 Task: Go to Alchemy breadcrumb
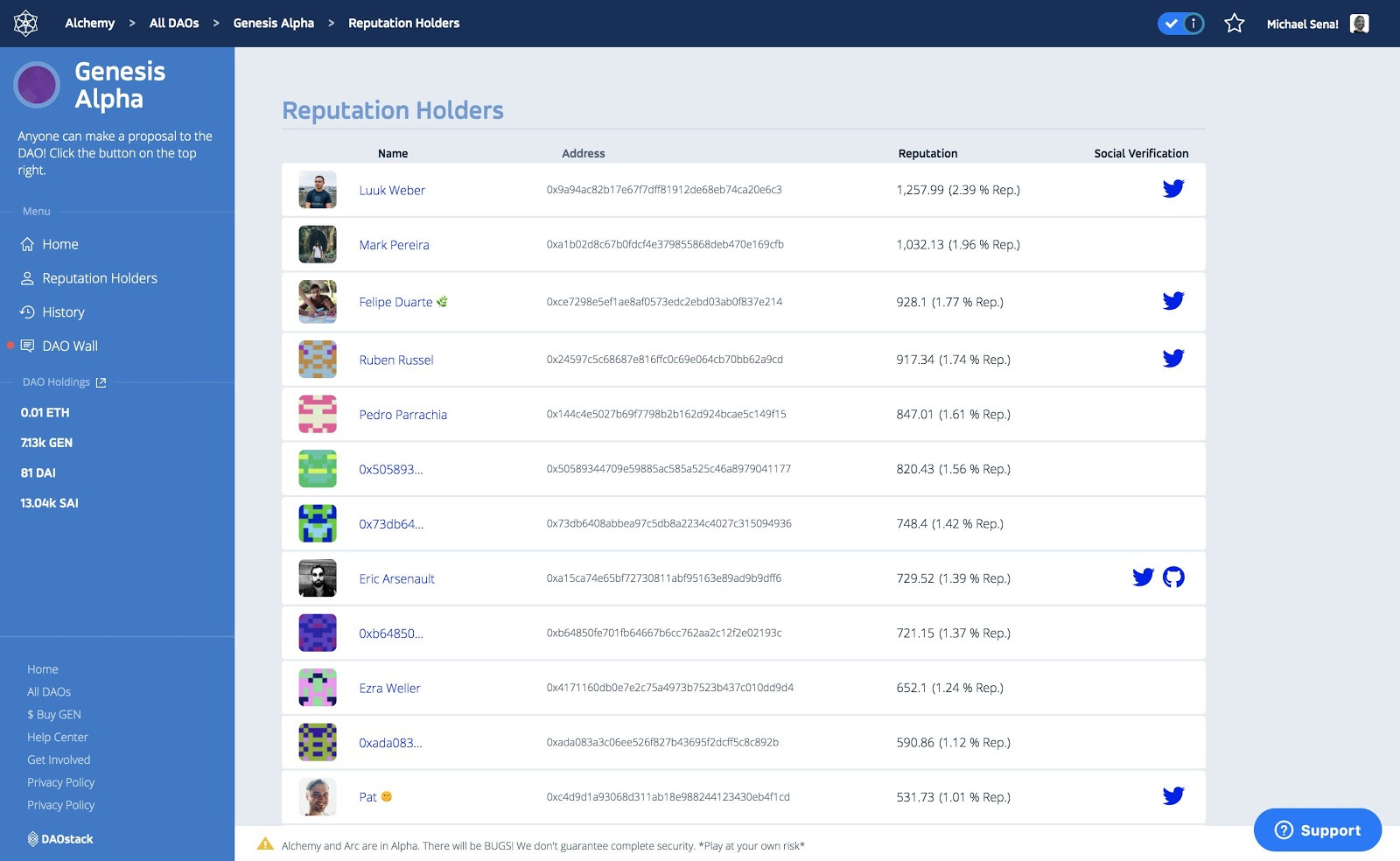[90, 23]
